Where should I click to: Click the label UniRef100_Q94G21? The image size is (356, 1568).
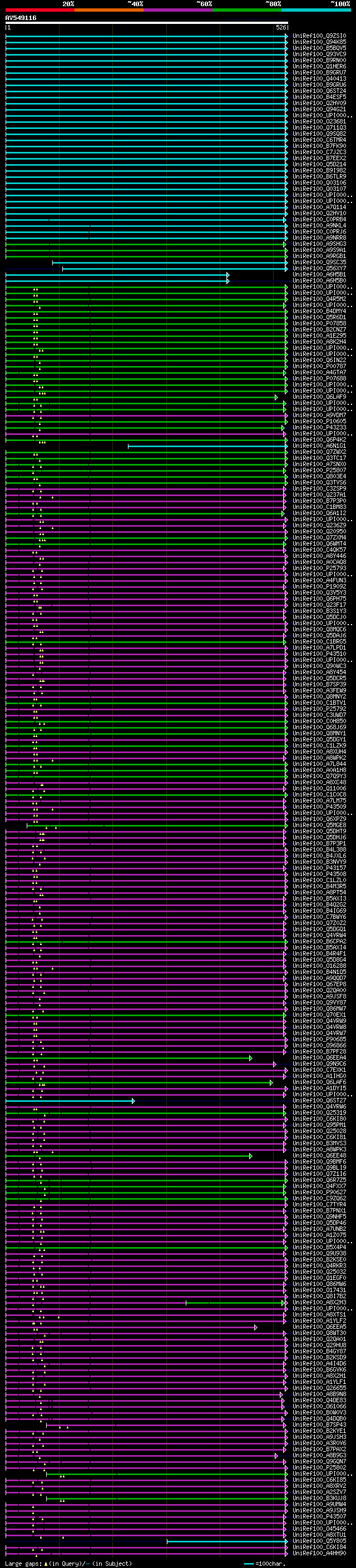point(319,110)
